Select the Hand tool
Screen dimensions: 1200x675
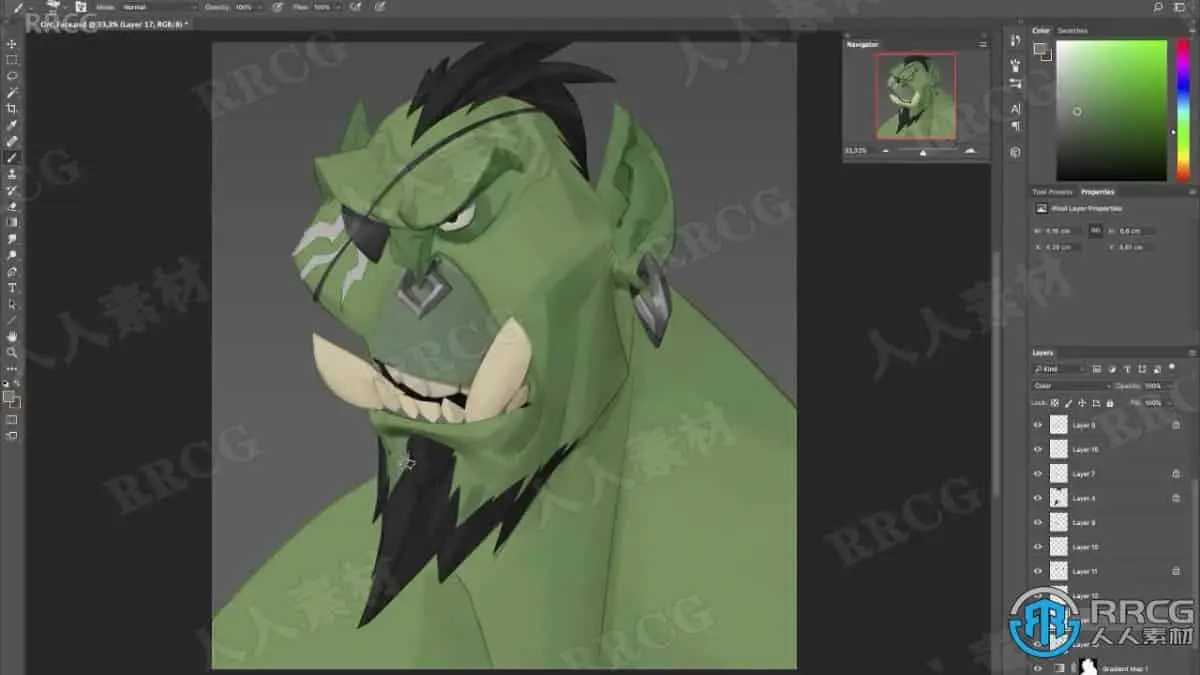tap(12, 336)
